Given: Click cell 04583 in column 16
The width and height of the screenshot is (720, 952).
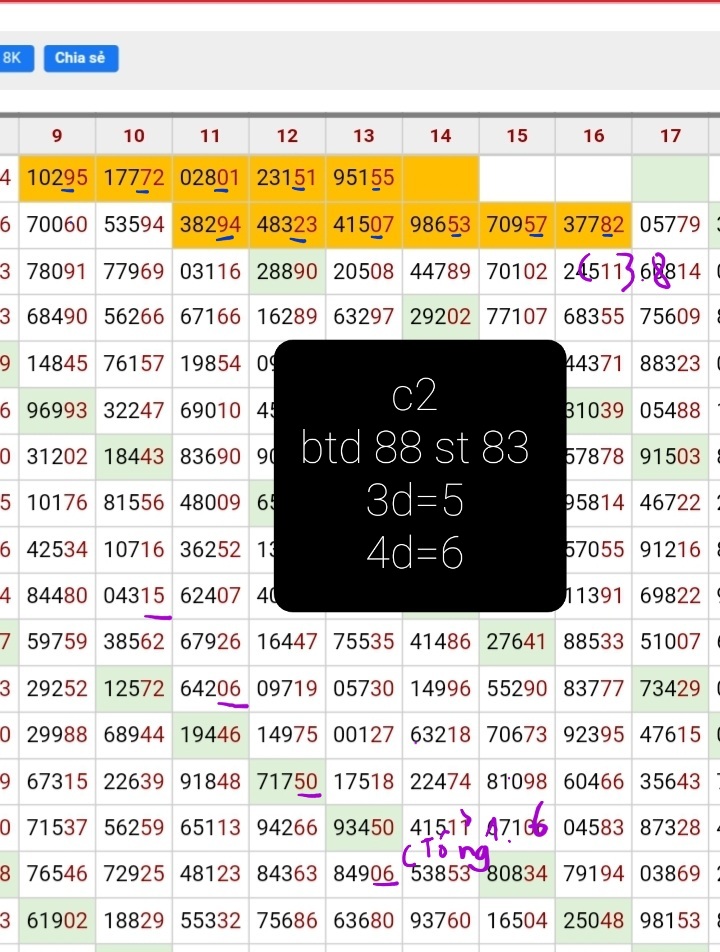Looking at the screenshot, I should [593, 828].
